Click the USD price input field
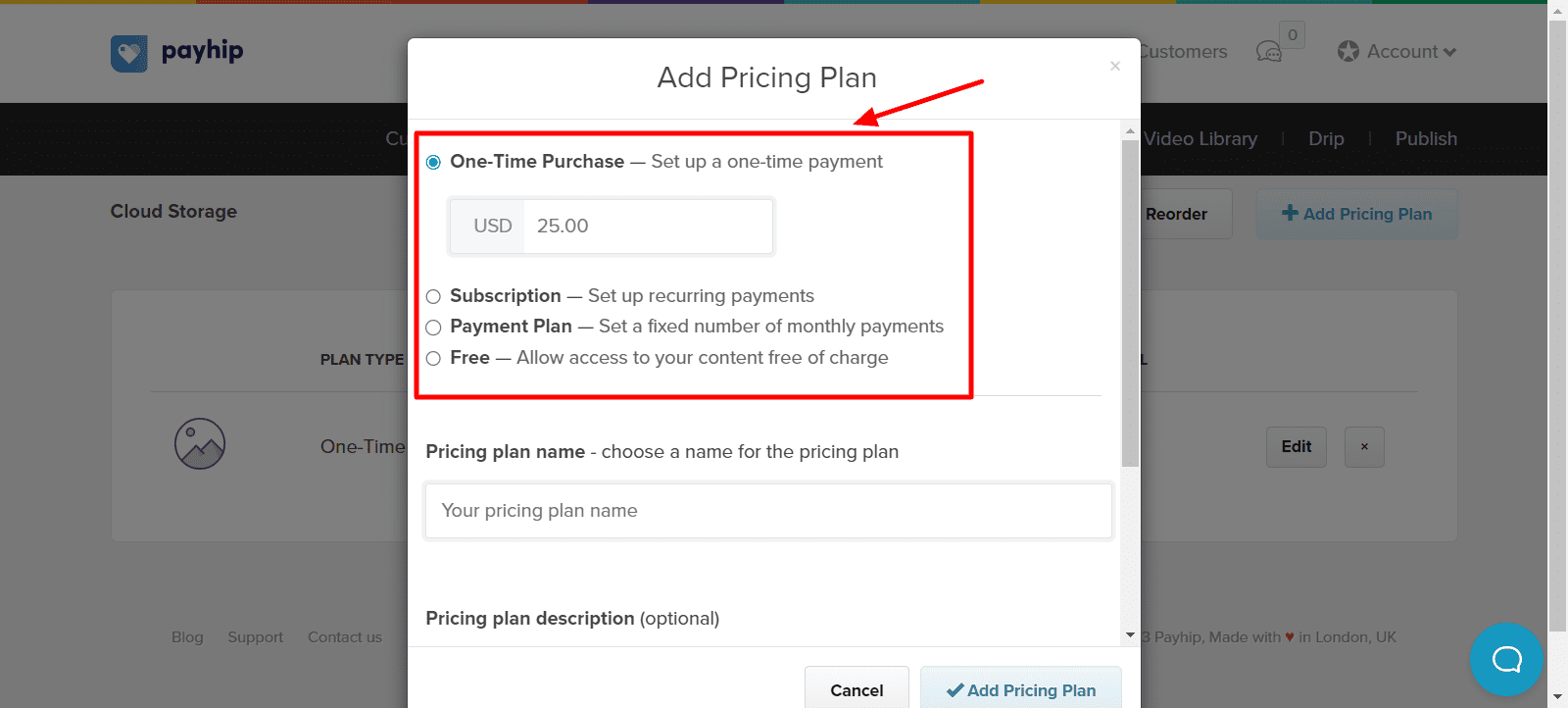 click(x=647, y=227)
